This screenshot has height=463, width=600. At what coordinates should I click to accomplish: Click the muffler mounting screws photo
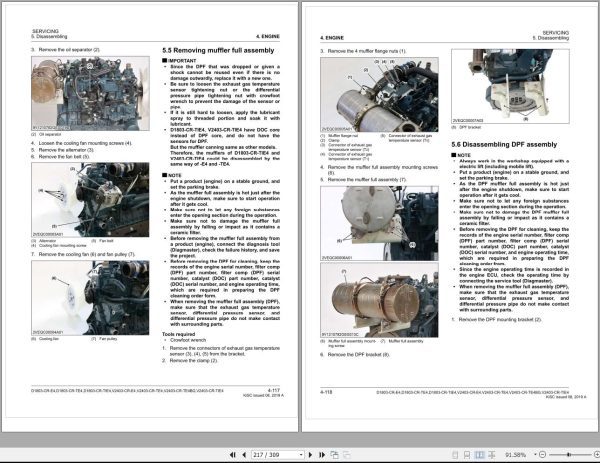pos(379,223)
